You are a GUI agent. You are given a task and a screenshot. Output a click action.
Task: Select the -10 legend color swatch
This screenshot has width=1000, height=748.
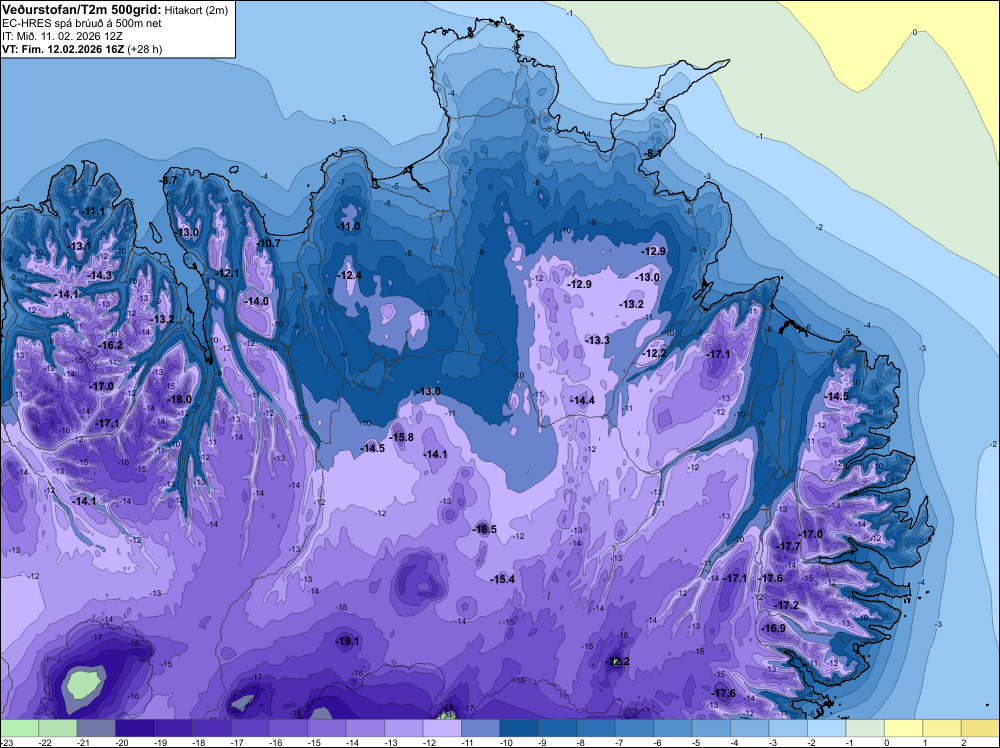click(519, 728)
